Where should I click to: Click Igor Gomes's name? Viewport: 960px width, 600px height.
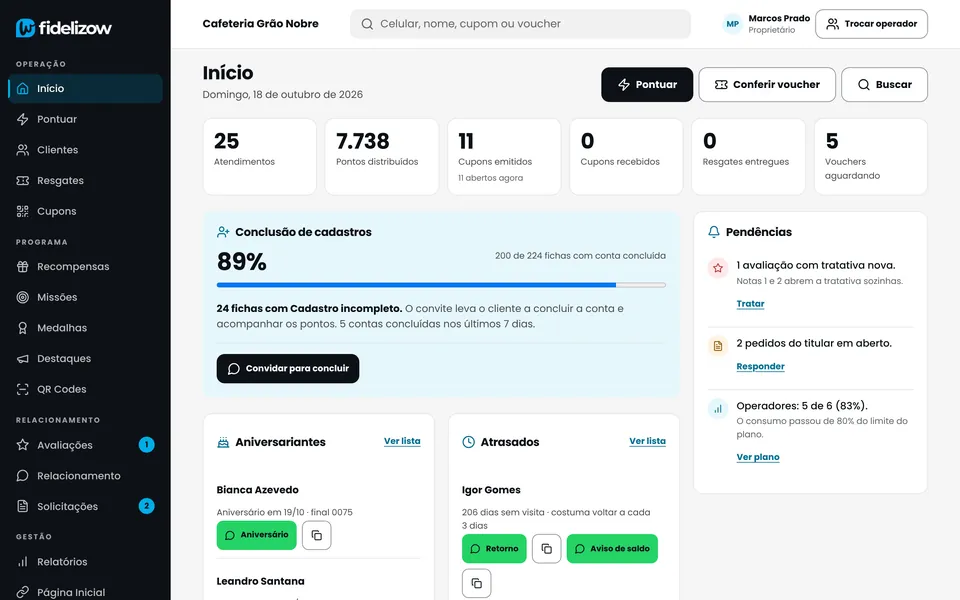coord(491,490)
